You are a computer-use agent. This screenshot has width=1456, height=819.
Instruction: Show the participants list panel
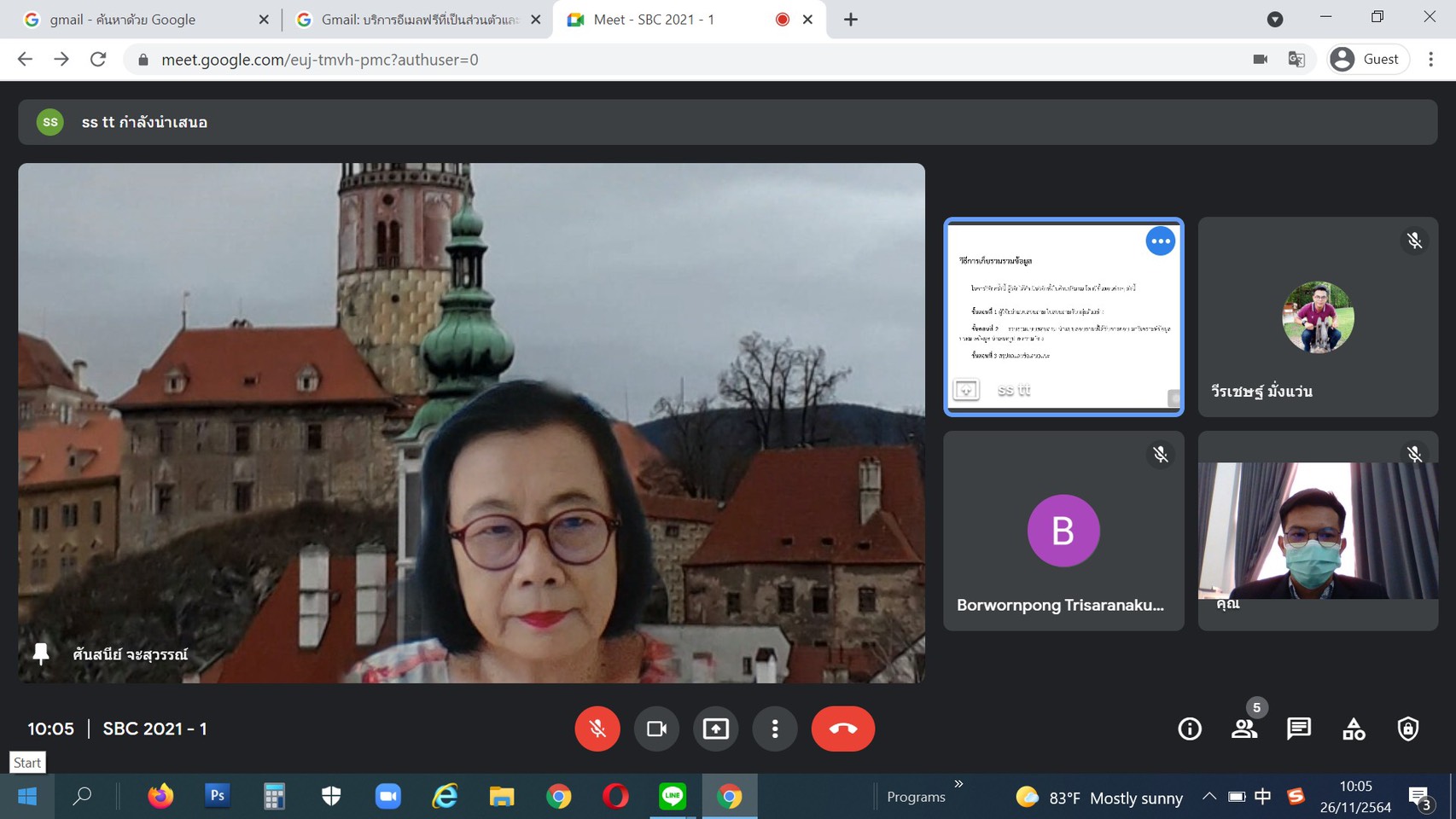[x=1243, y=729]
